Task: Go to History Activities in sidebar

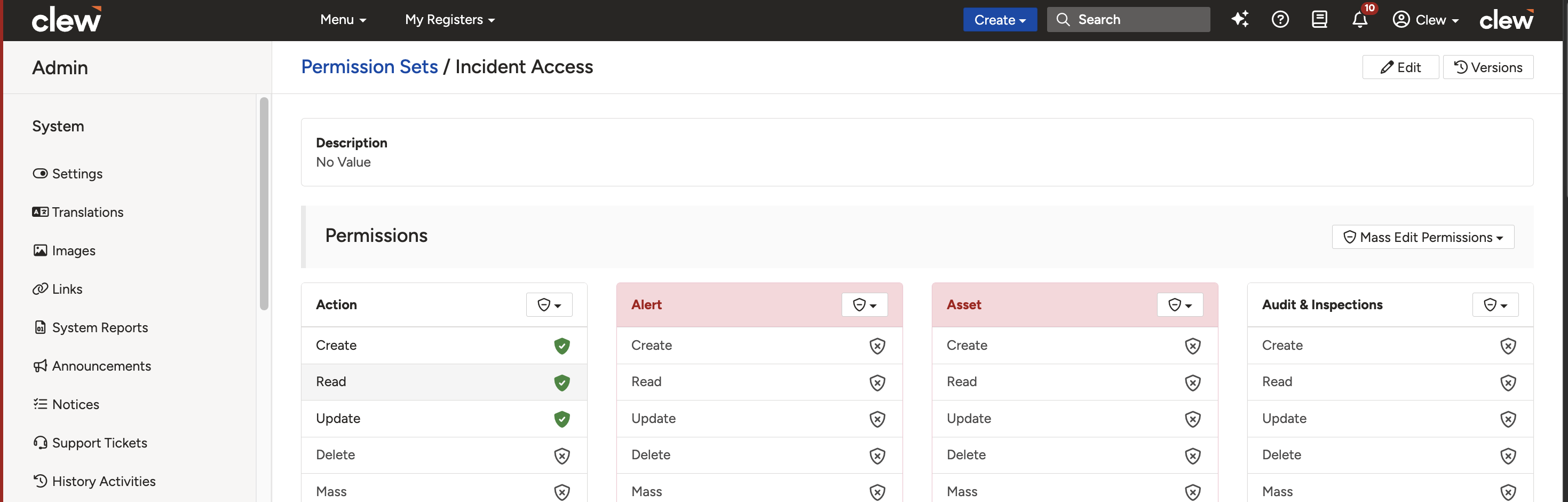Action: point(94,481)
